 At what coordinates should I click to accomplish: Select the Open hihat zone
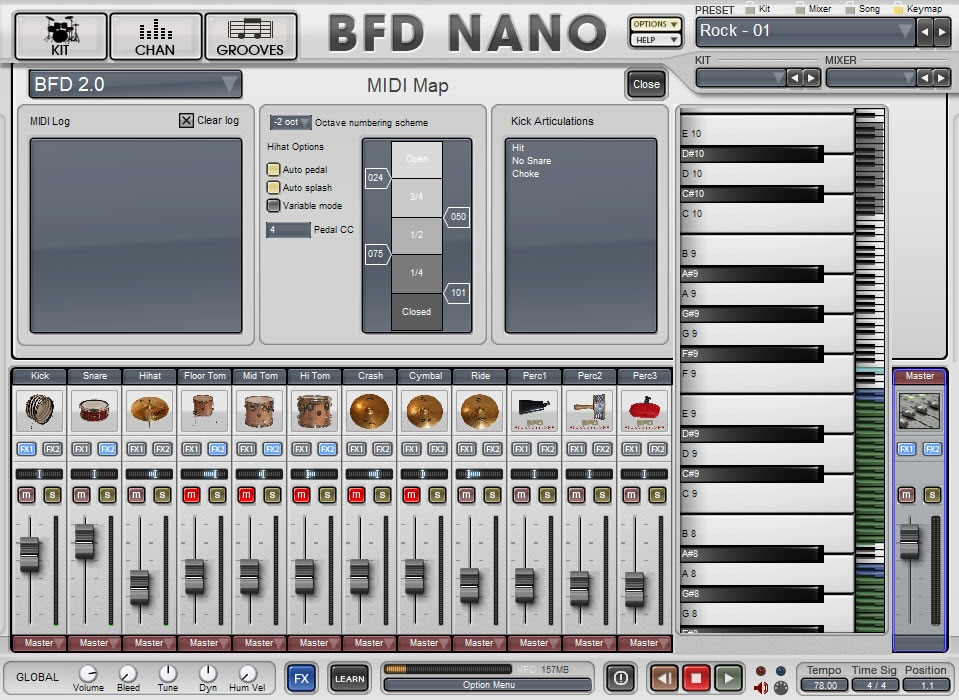pyautogui.click(x=417, y=160)
